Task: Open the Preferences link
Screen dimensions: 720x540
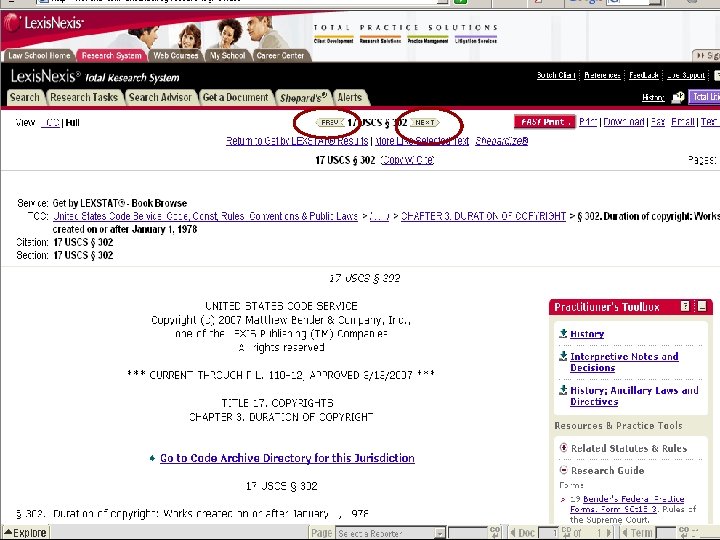Action: tap(602, 75)
